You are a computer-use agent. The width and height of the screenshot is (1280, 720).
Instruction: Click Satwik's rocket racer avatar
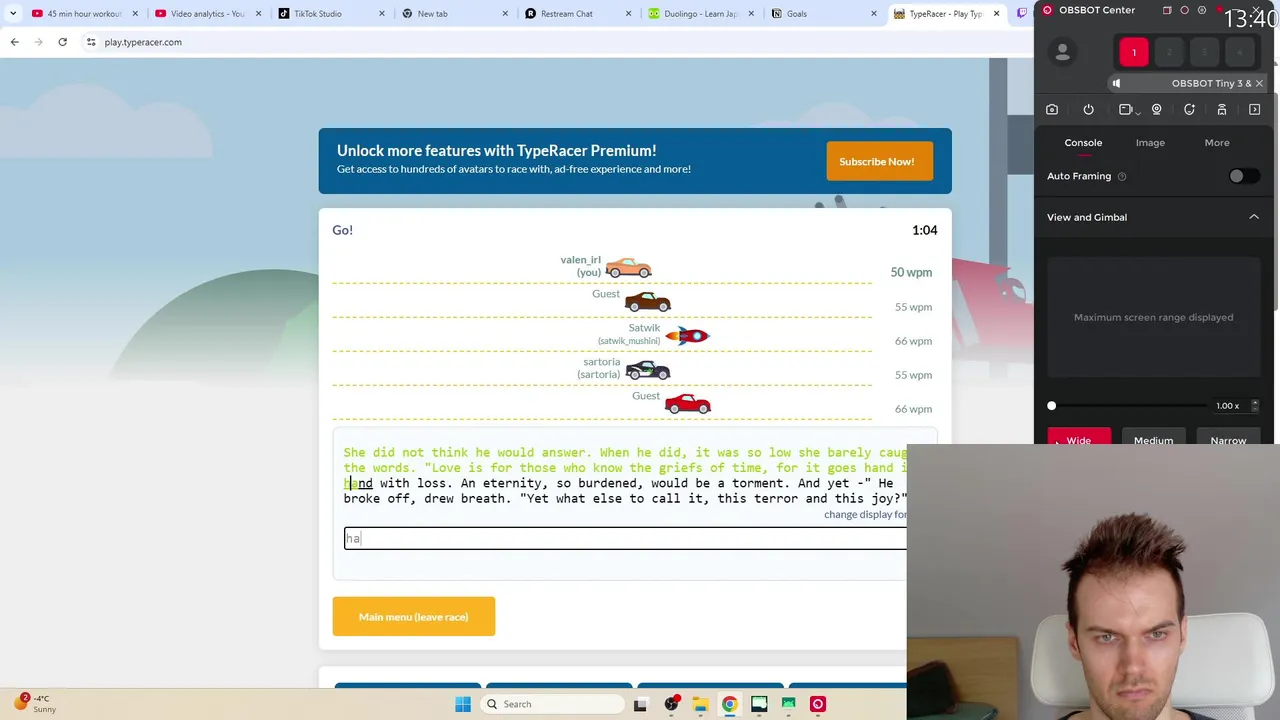pyautogui.click(x=687, y=336)
